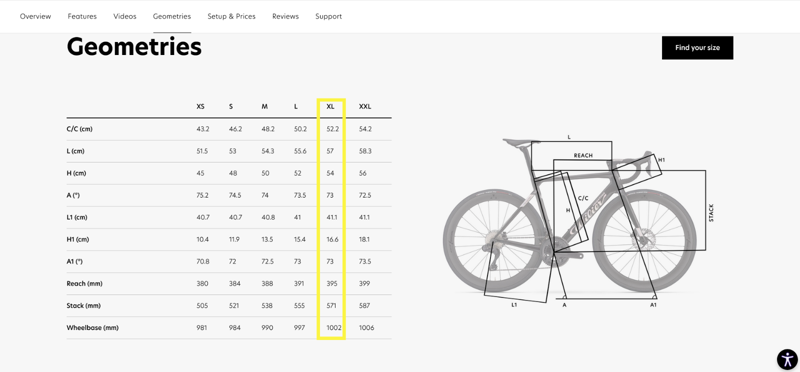Switch to the Videos tab
The height and width of the screenshot is (372, 800).
coord(124,16)
